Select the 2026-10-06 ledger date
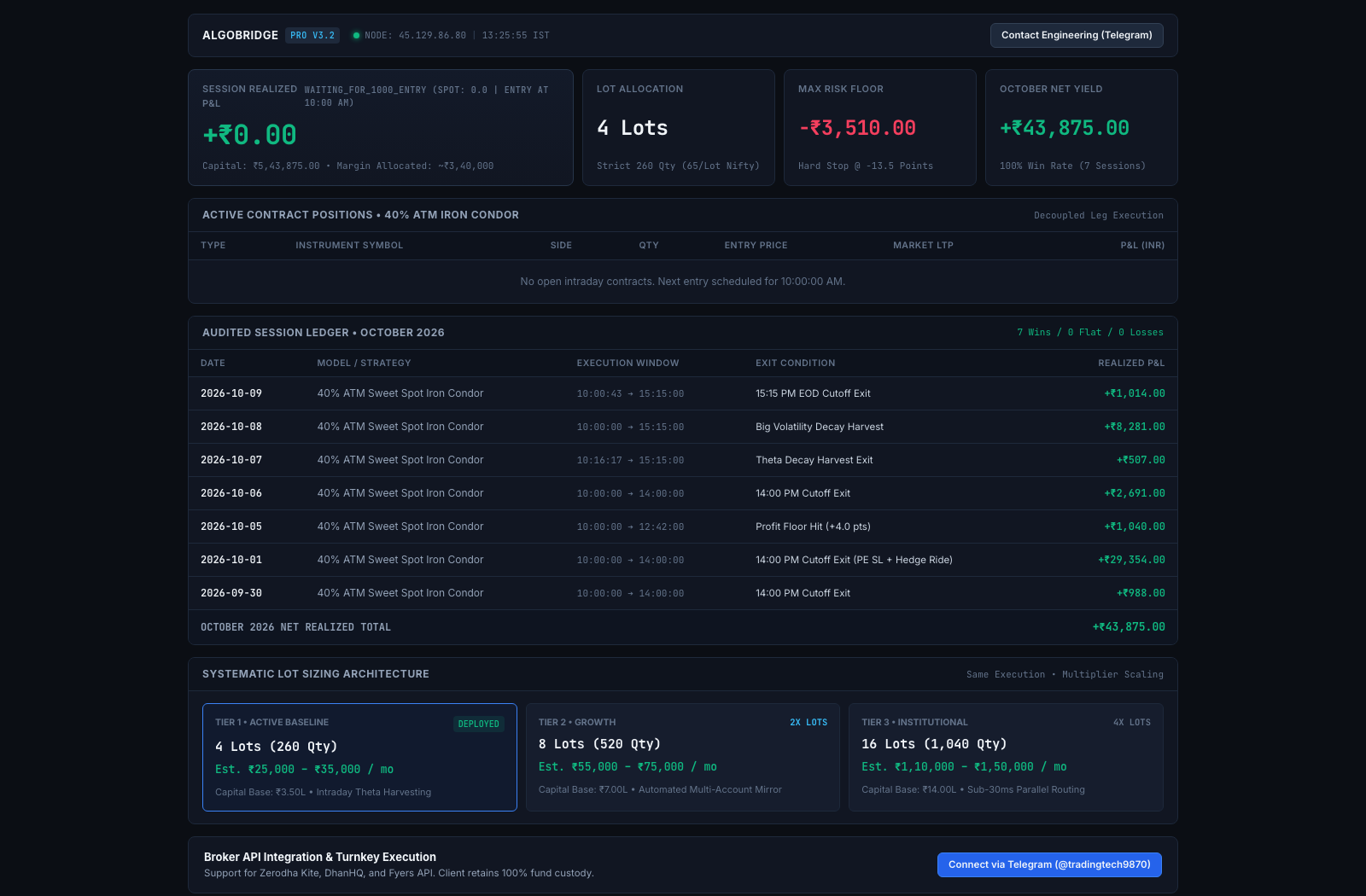Viewport: 1366px width, 896px height. point(231,493)
